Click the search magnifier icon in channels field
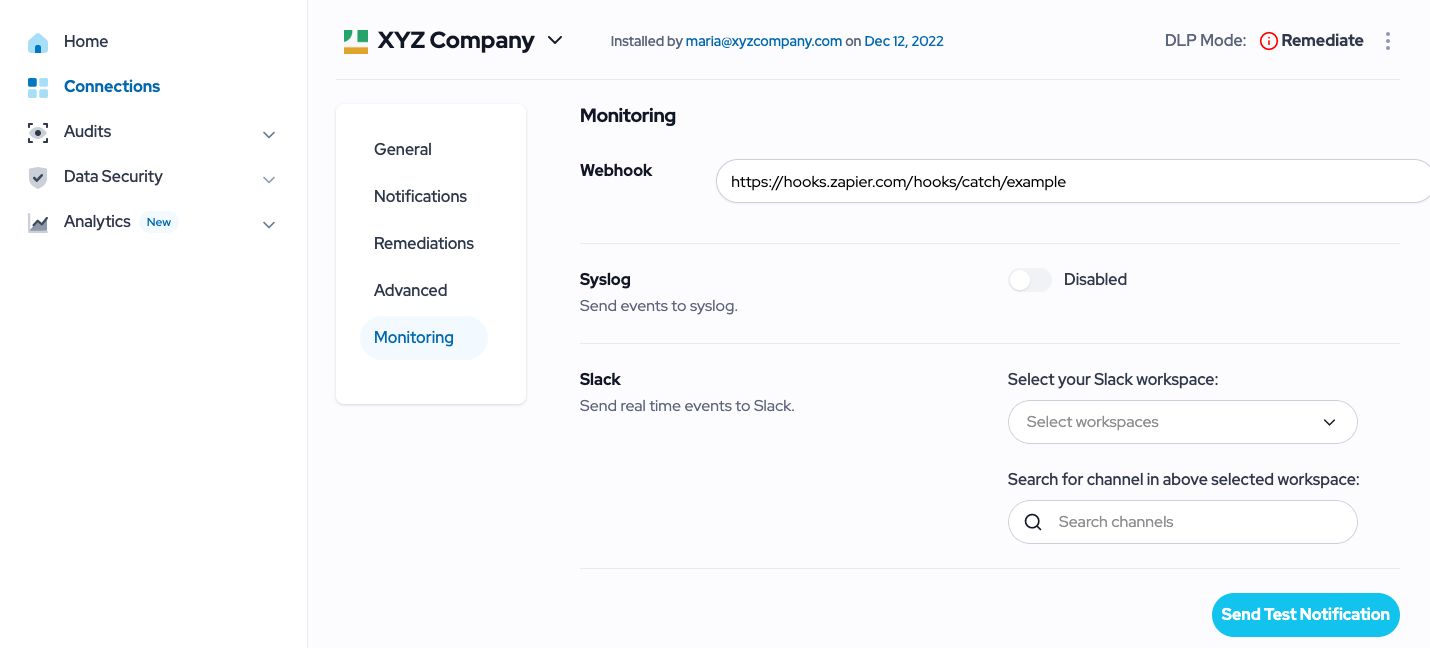The image size is (1430, 648). 1034,522
